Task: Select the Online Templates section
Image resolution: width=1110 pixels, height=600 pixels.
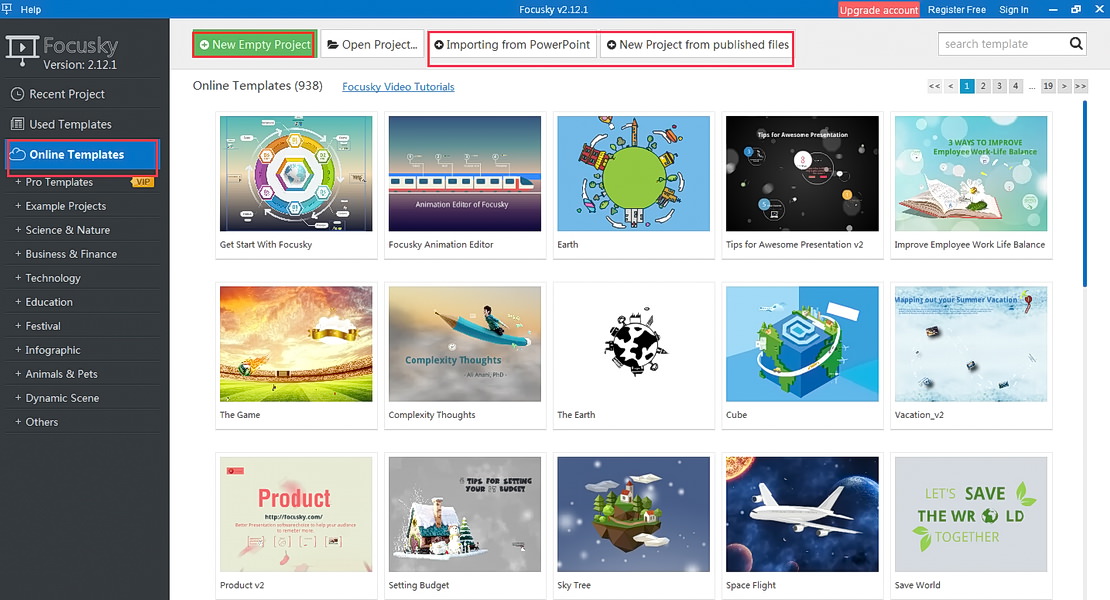Action: tap(83, 154)
